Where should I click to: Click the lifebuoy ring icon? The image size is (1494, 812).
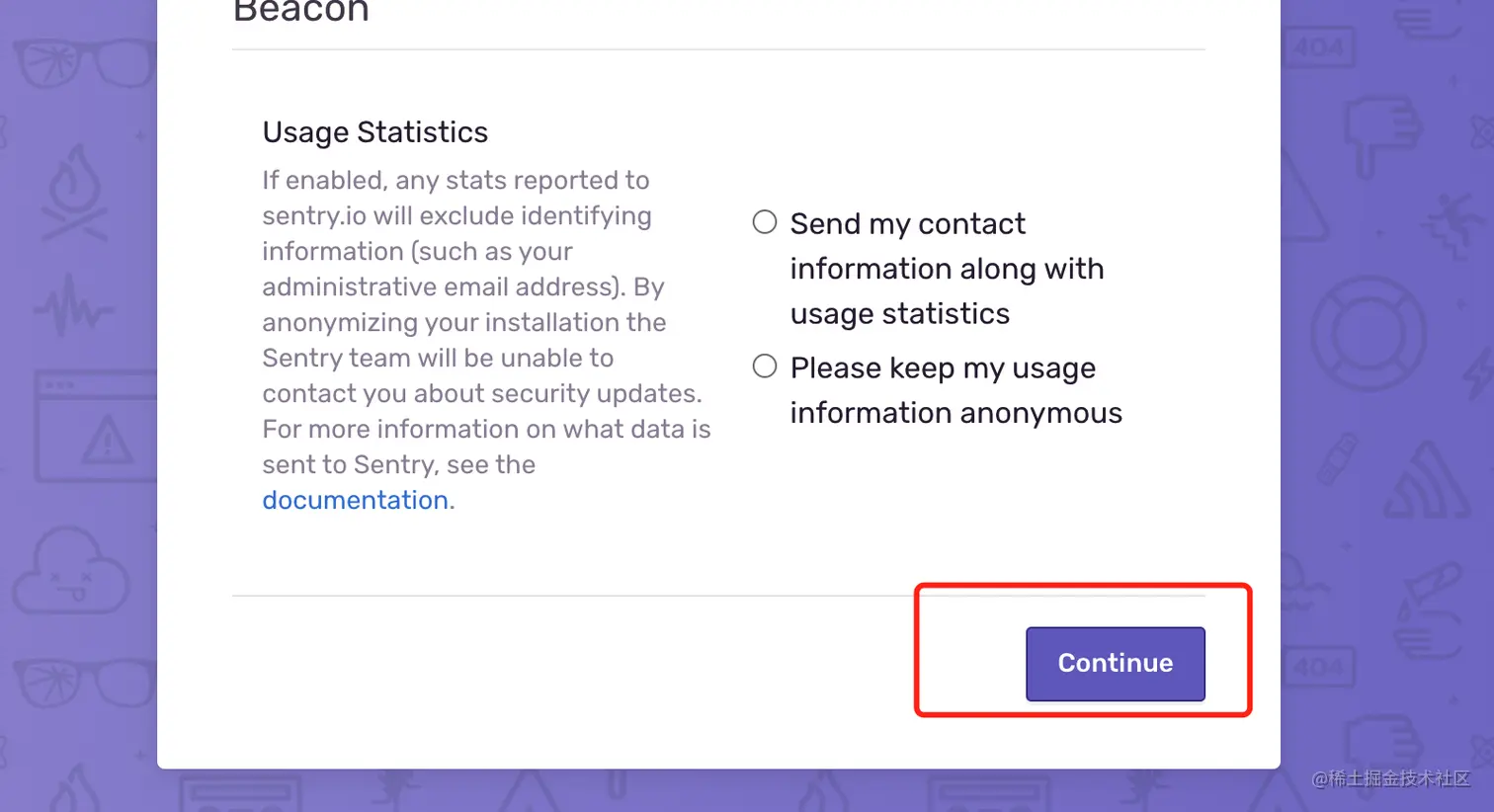(x=1368, y=334)
